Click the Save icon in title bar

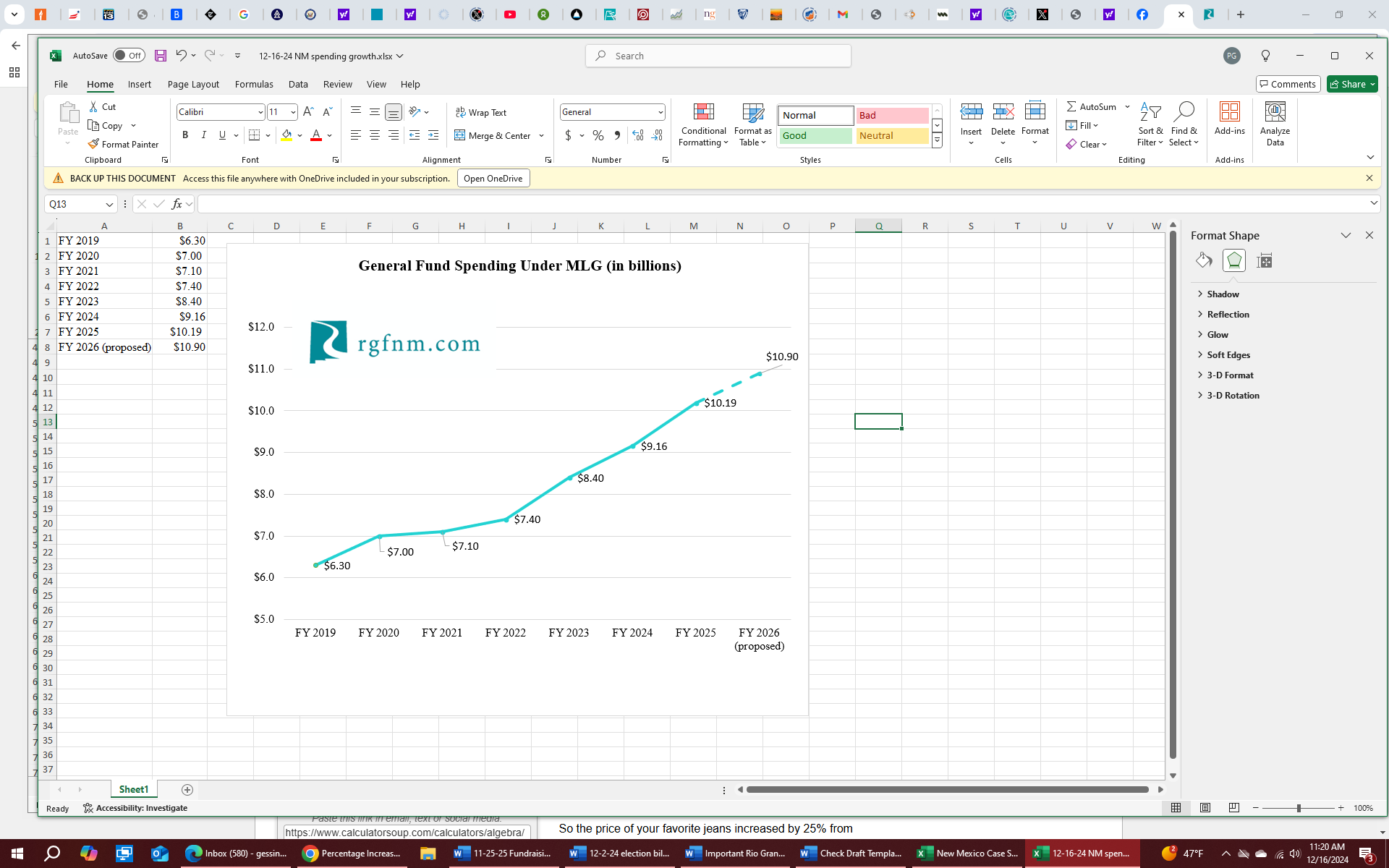point(161,56)
